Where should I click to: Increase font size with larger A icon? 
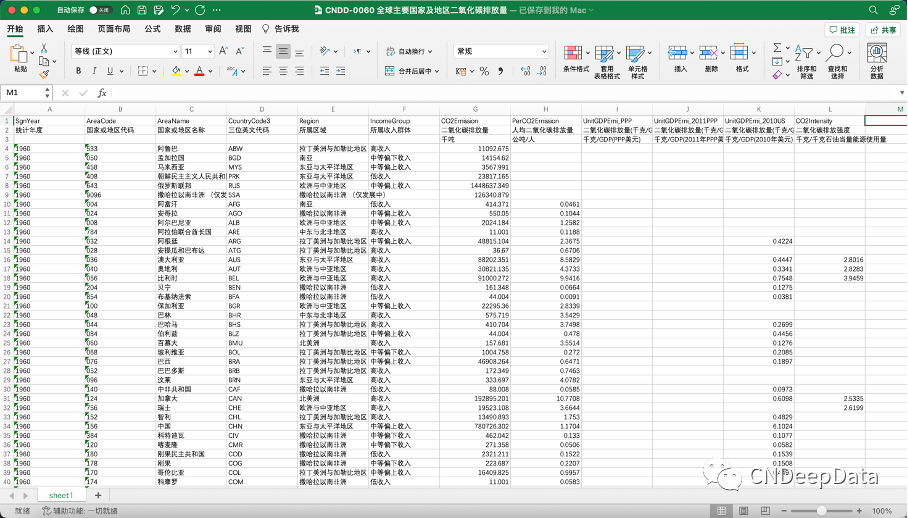pyautogui.click(x=224, y=52)
